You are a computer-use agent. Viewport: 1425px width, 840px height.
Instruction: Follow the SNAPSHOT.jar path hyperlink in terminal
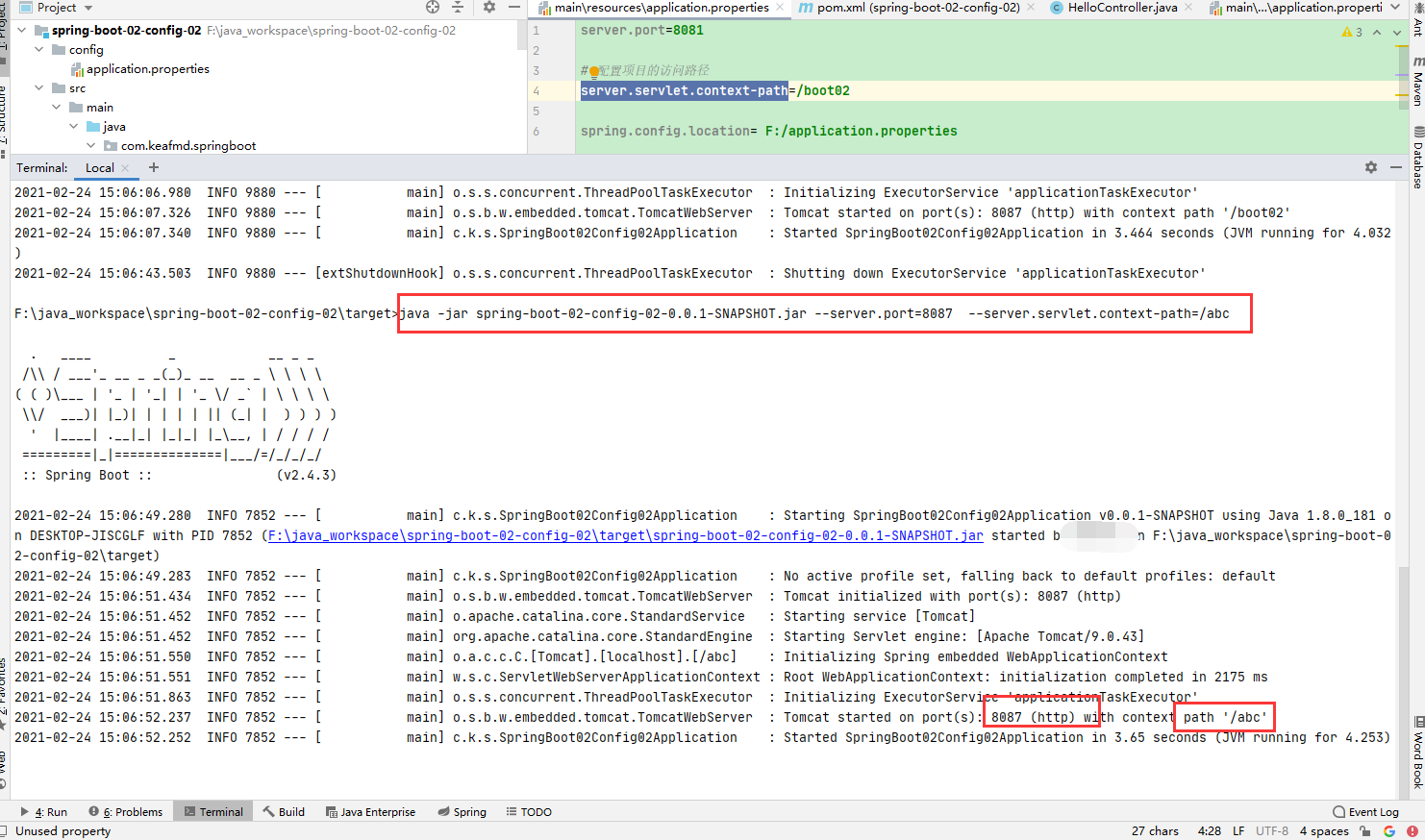tap(635, 535)
